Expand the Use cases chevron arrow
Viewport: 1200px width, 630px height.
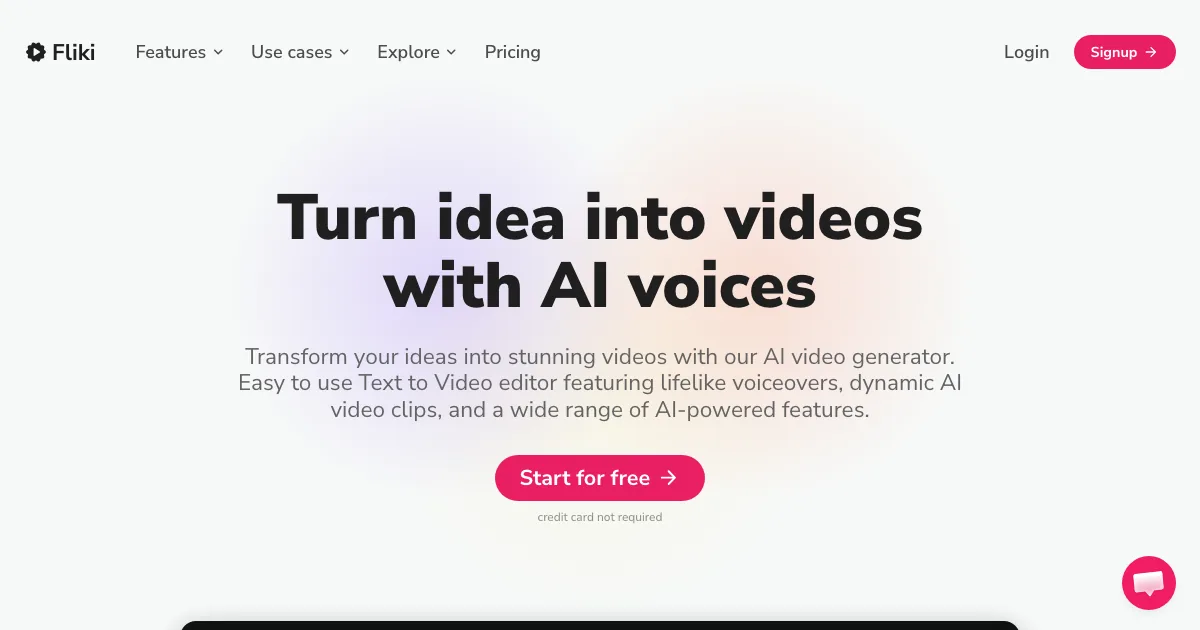pos(344,52)
